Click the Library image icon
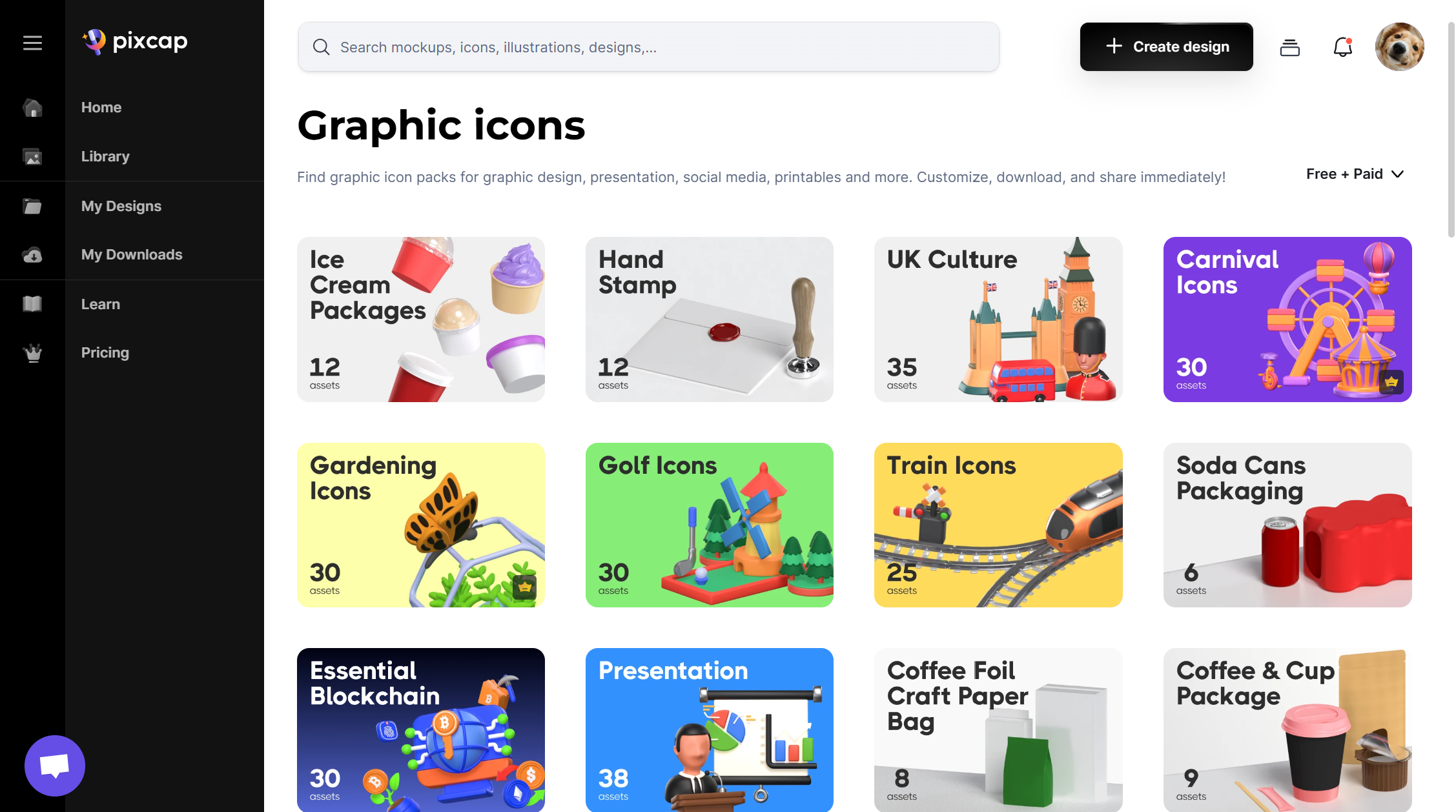Image resolution: width=1456 pixels, height=812 pixels. [32, 156]
